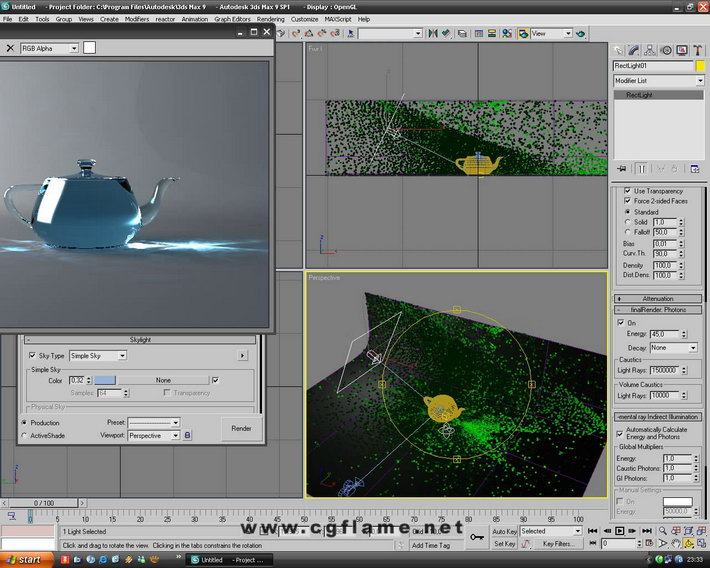Click the Key Filters button
This screenshot has width=710, height=568.
[557, 544]
